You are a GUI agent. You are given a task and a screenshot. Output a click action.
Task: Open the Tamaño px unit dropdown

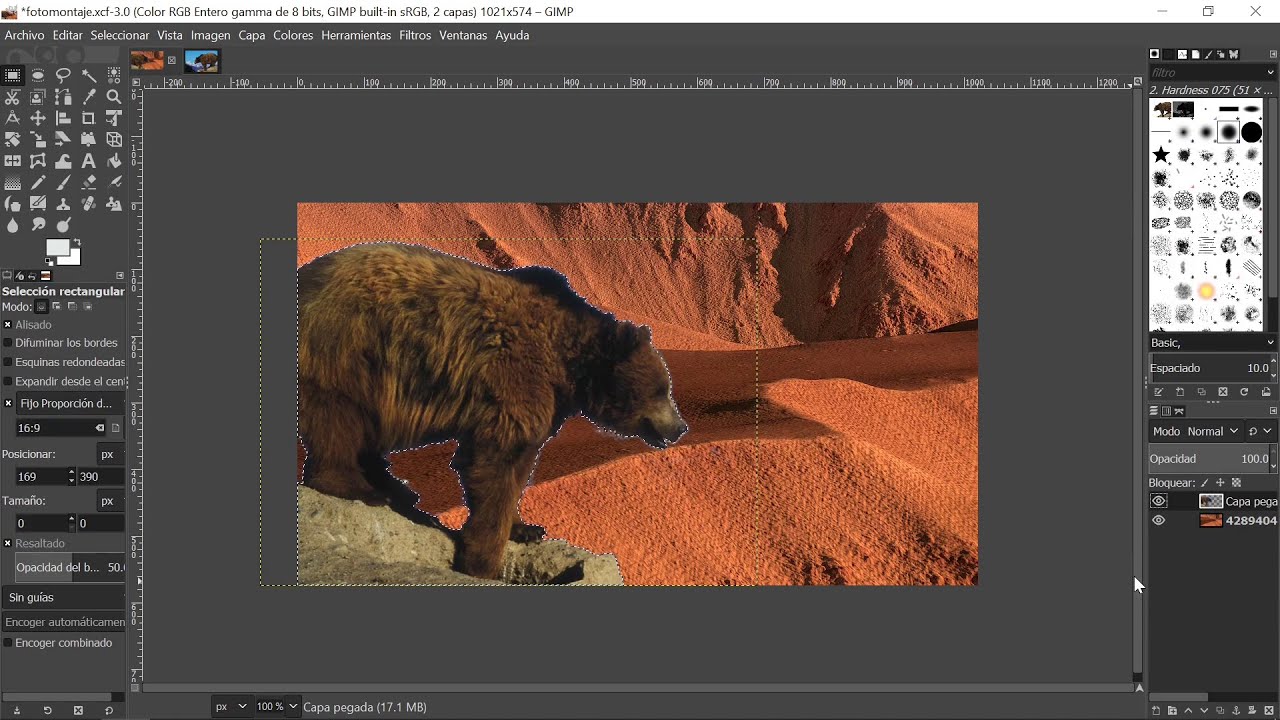click(x=110, y=501)
